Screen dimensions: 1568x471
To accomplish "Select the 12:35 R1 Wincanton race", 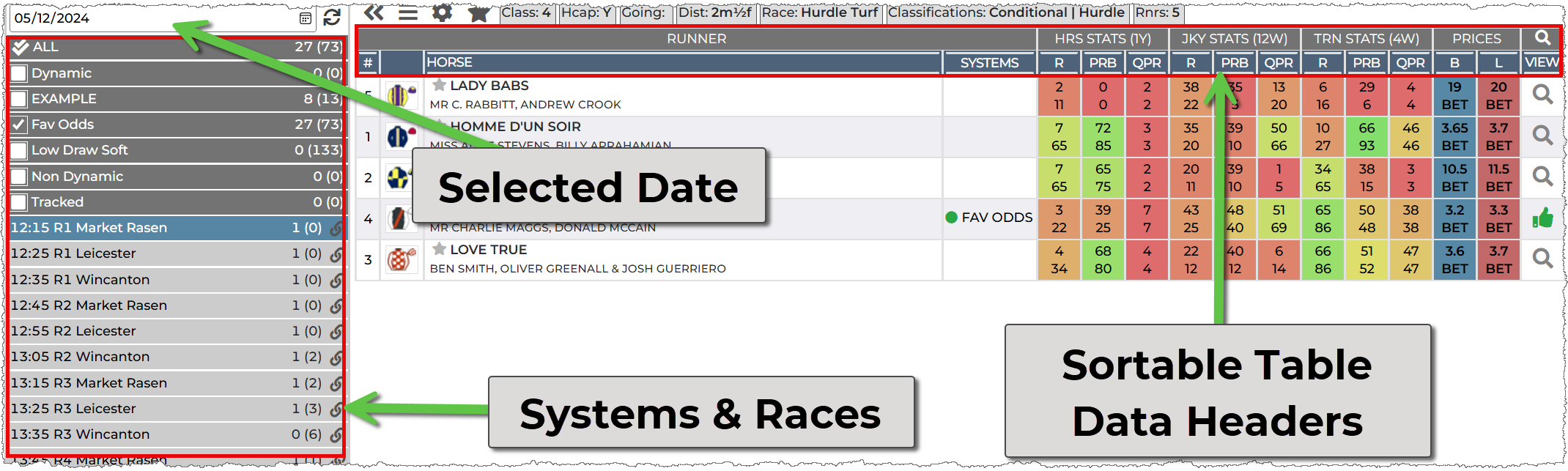I will coord(176,280).
